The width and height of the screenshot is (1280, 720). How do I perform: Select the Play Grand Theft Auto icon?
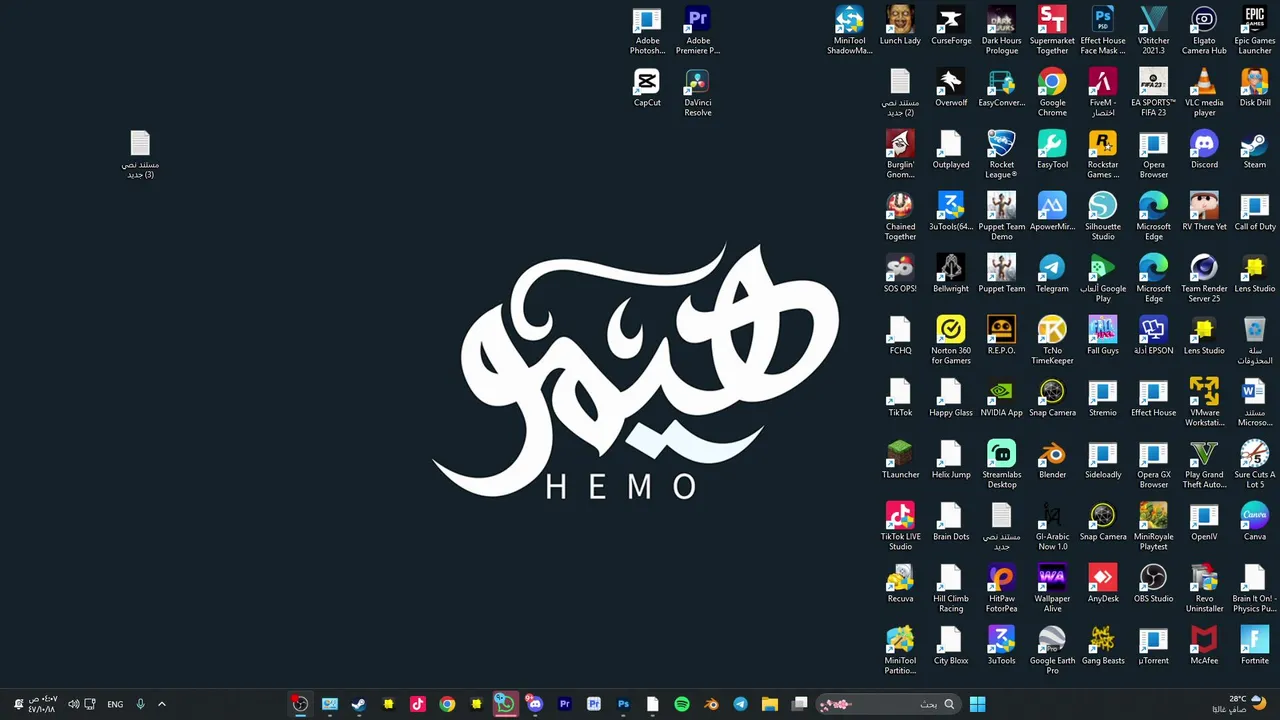(x=1204, y=465)
